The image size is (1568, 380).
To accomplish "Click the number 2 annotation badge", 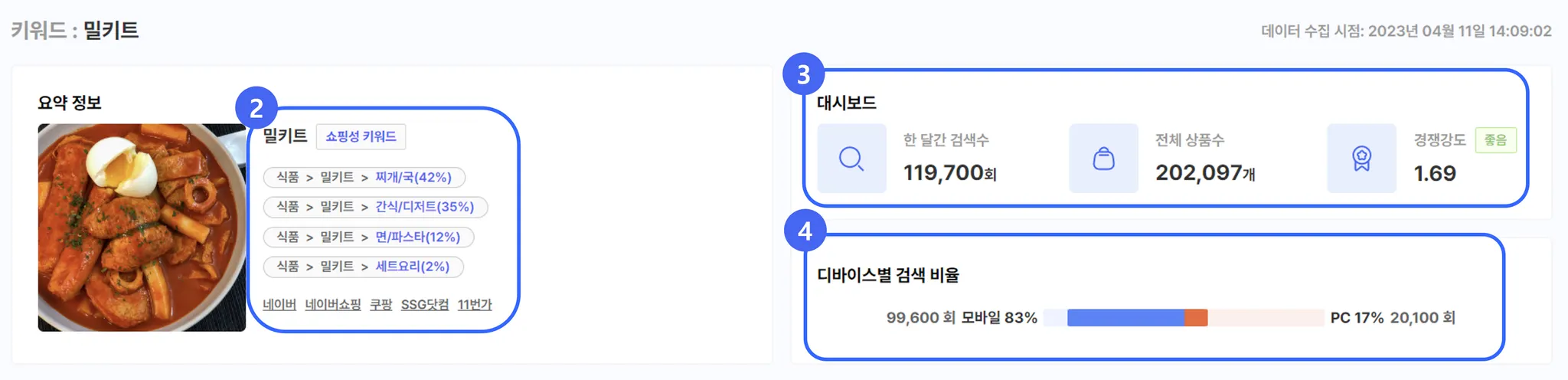I will (256, 108).
